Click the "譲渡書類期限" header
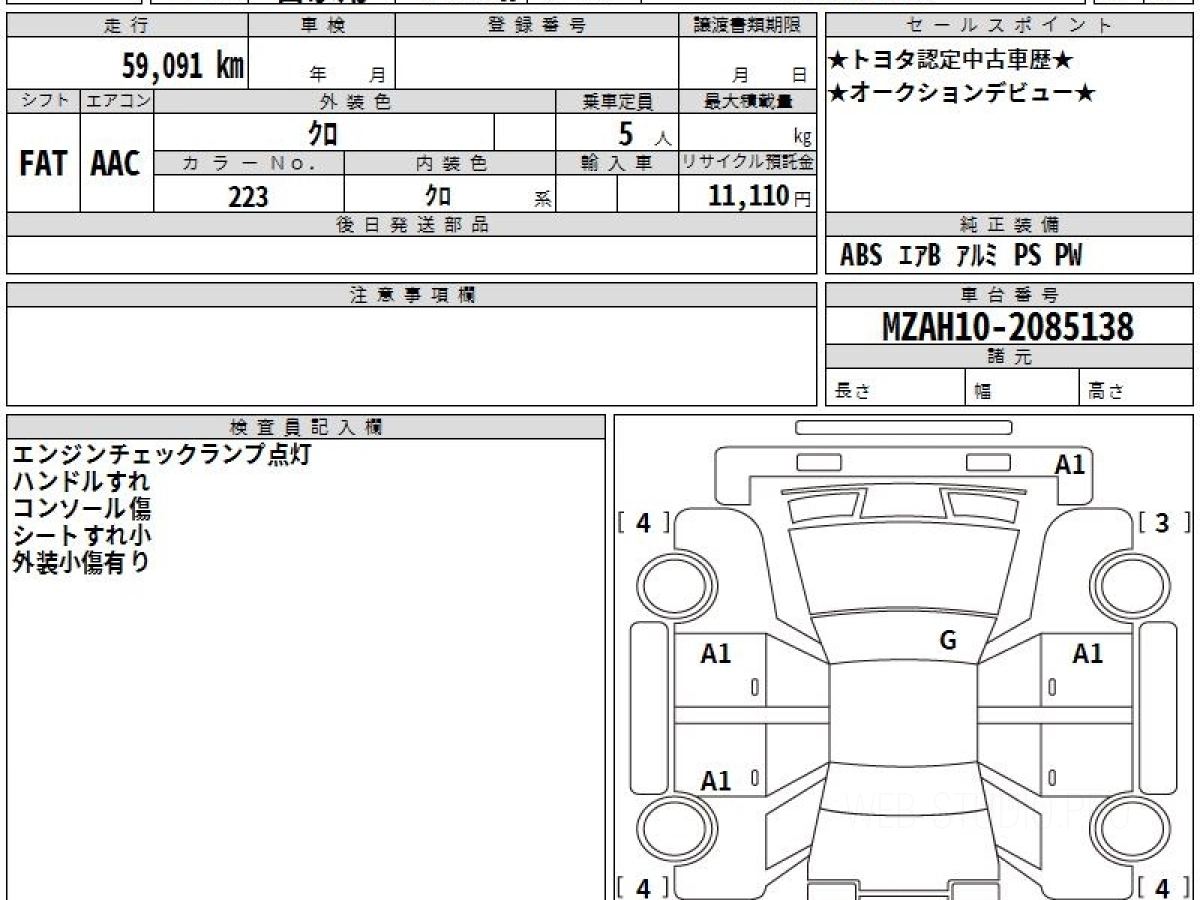The image size is (1200, 900). pos(747,26)
